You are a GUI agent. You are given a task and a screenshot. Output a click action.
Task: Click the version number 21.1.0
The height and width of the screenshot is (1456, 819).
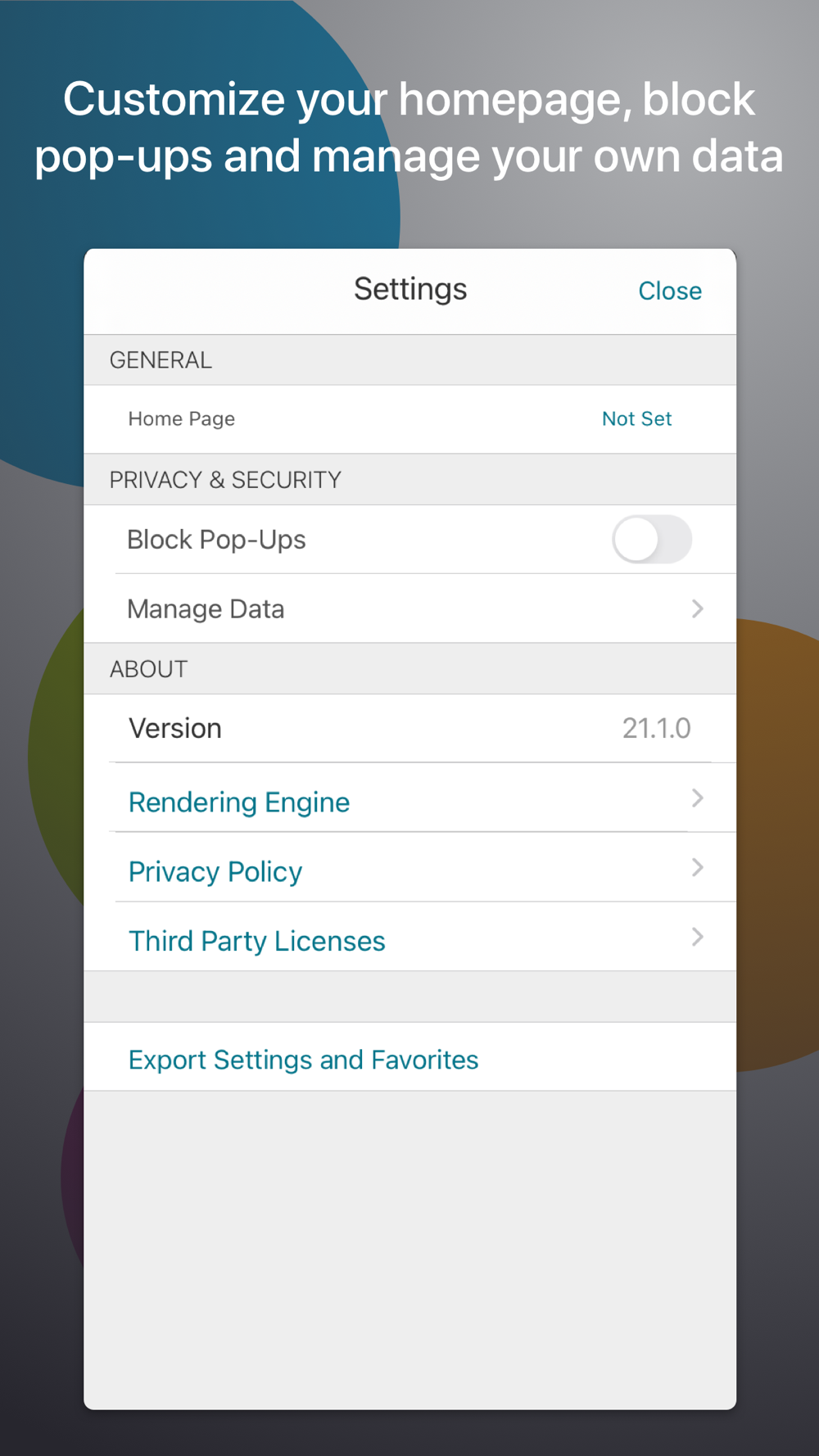tap(656, 728)
